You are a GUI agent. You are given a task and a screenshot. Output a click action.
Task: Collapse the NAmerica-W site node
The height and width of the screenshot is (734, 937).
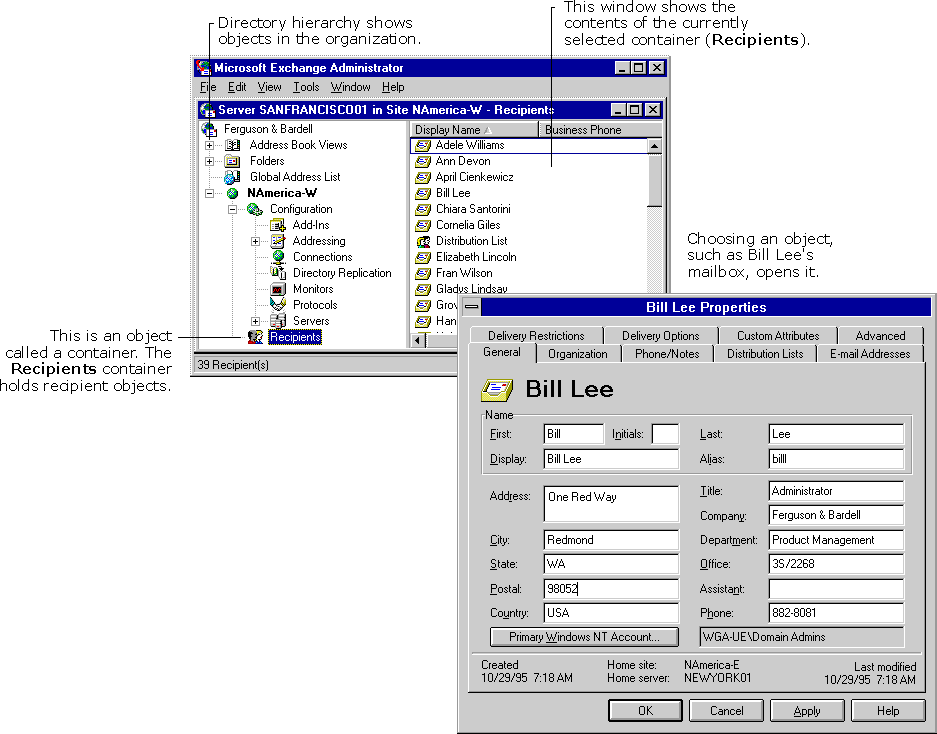[209, 193]
